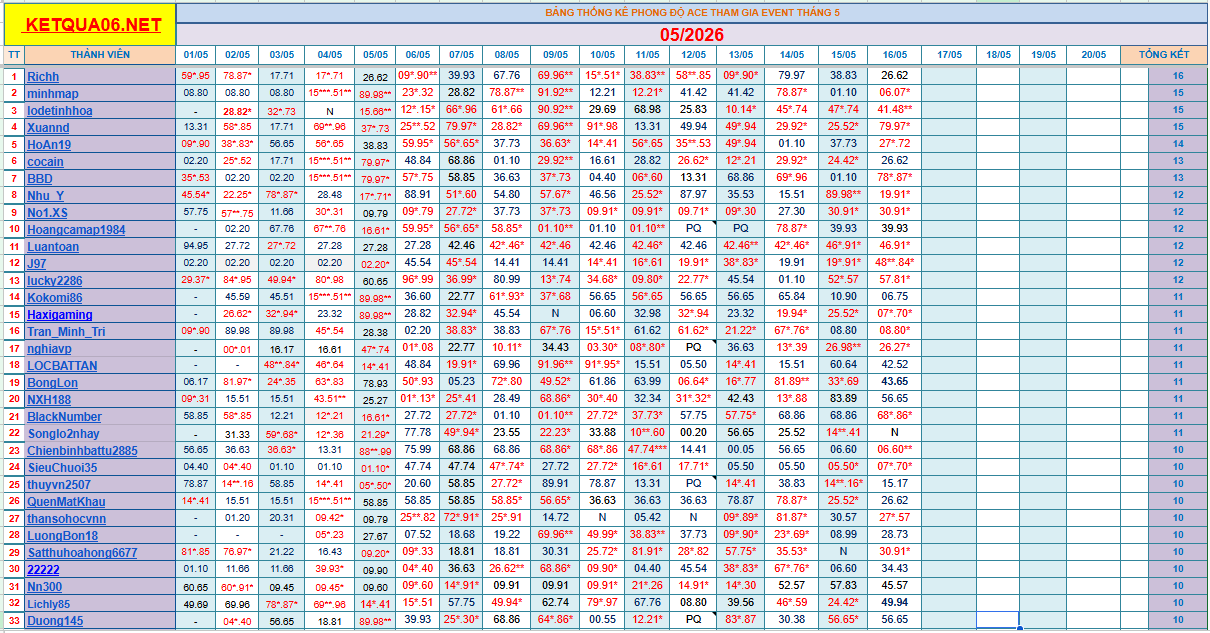Click Chienbinhbattu2885's 11/05 cell 47.74***

pos(648,450)
